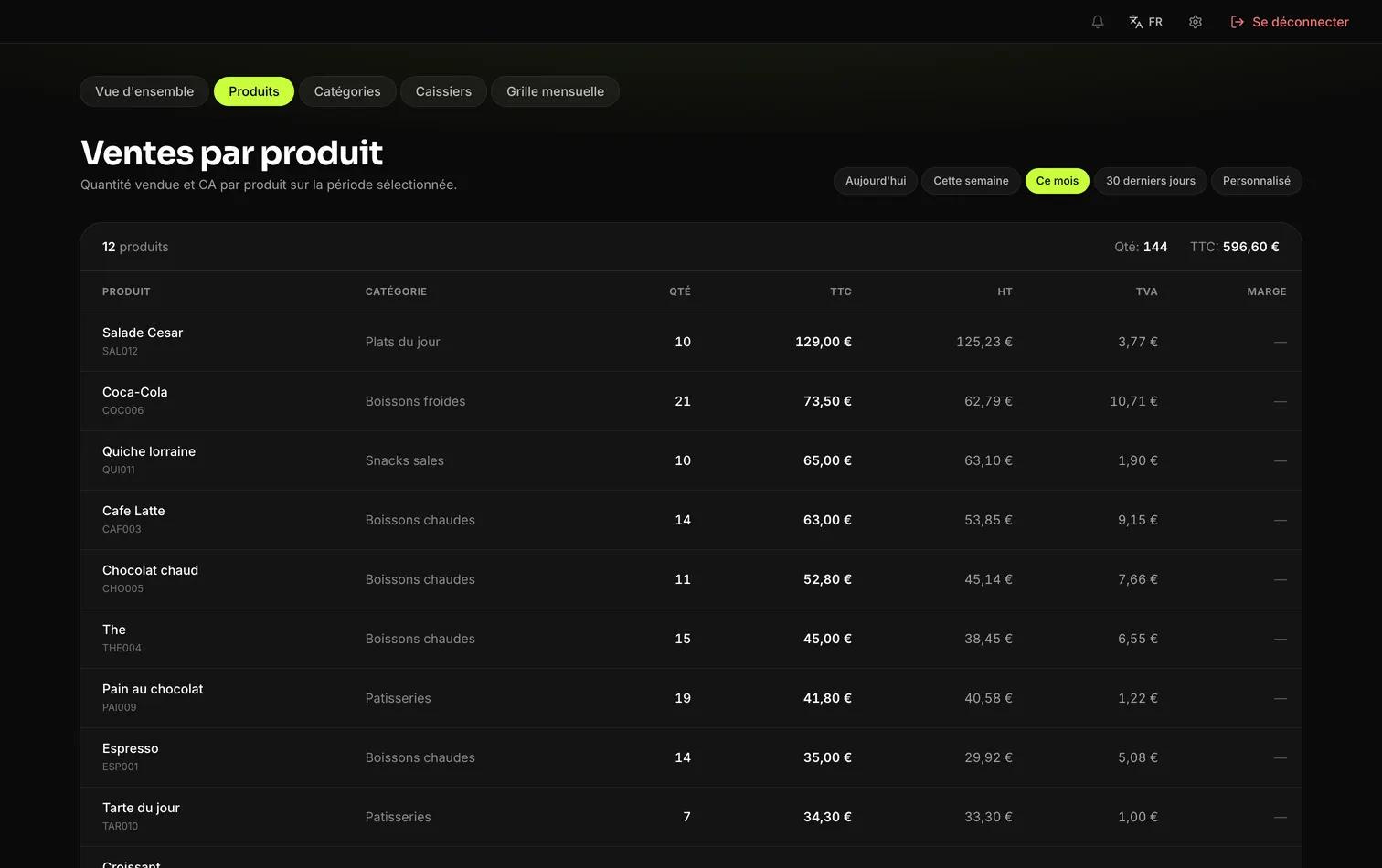Click the Snacks sales category cell
The height and width of the screenshot is (868, 1382).
click(405, 460)
